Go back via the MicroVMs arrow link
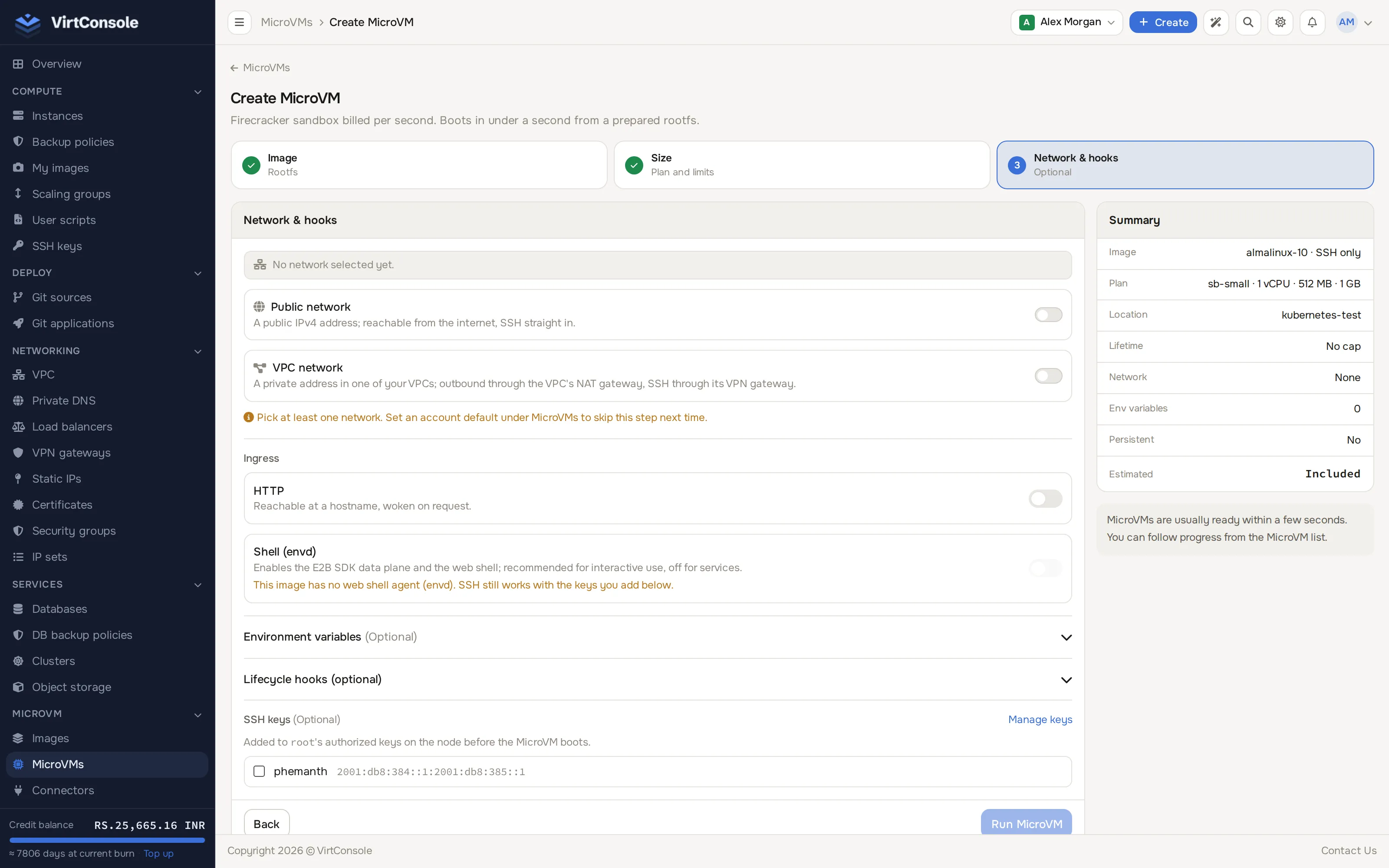This screenshot has width=1389, height=868. (260, 68)
